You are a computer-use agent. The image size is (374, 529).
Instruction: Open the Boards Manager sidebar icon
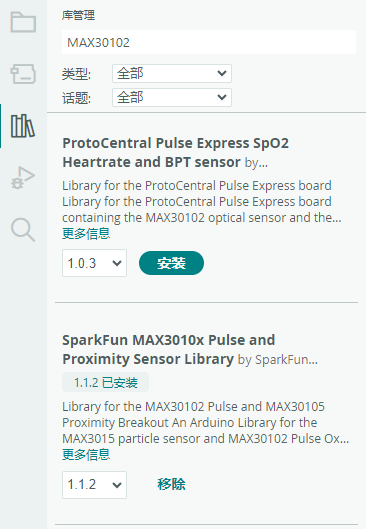pos(23,74)
